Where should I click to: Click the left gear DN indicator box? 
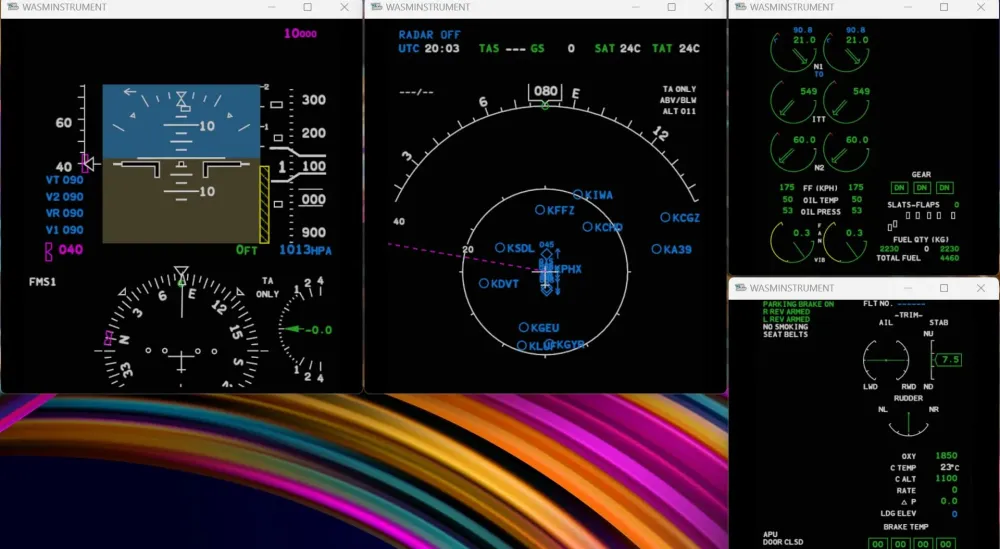(x=899, y=187)
